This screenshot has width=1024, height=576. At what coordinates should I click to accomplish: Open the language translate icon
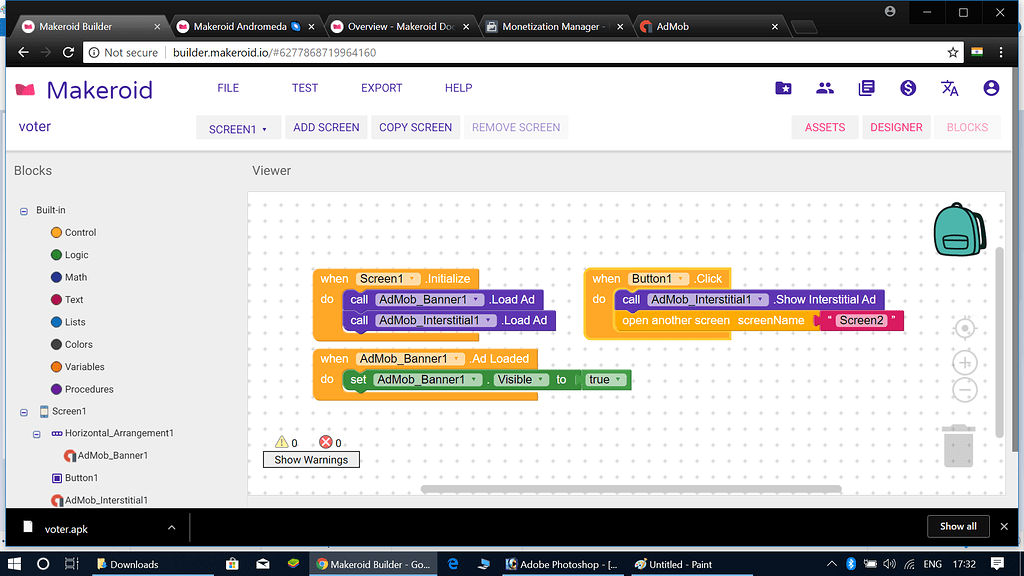point(950,88)
